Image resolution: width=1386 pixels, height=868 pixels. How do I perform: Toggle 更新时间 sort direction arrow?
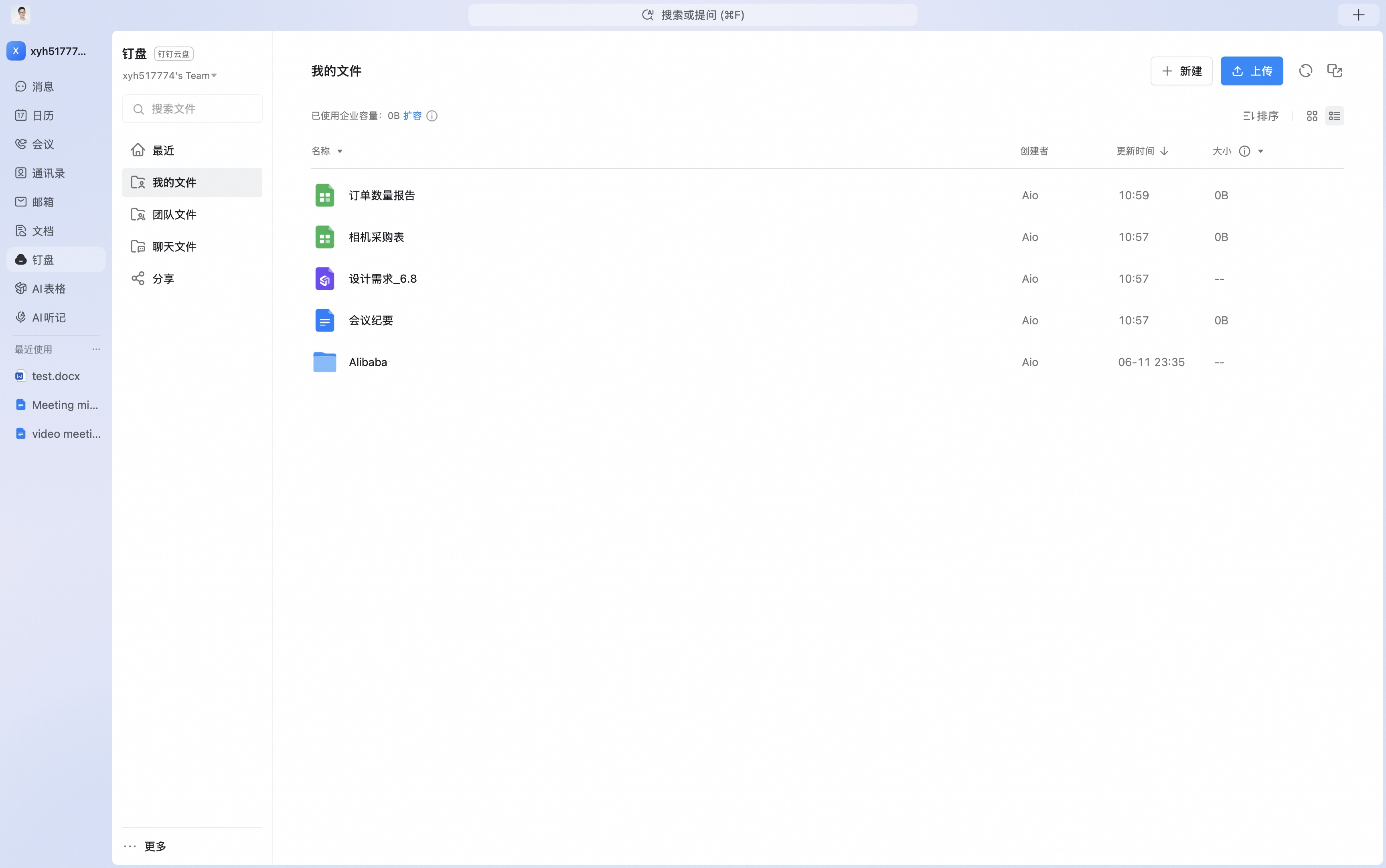(1164, 151)
